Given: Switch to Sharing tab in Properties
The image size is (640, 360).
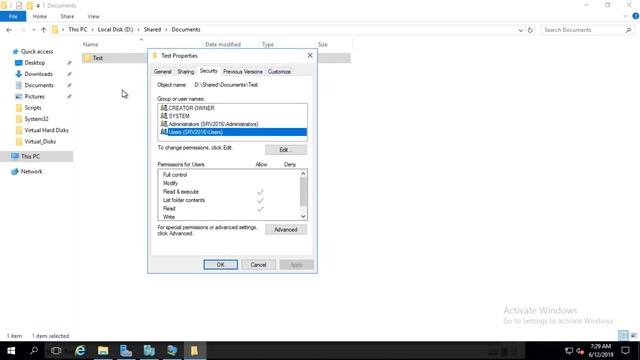Looking at the screenshot, I should tap(185, 72).
